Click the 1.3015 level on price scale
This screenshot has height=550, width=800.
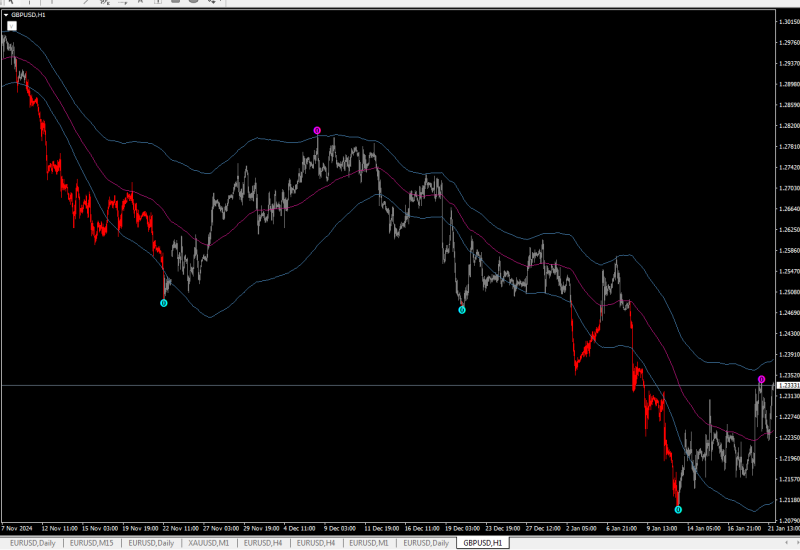(789, 21)
